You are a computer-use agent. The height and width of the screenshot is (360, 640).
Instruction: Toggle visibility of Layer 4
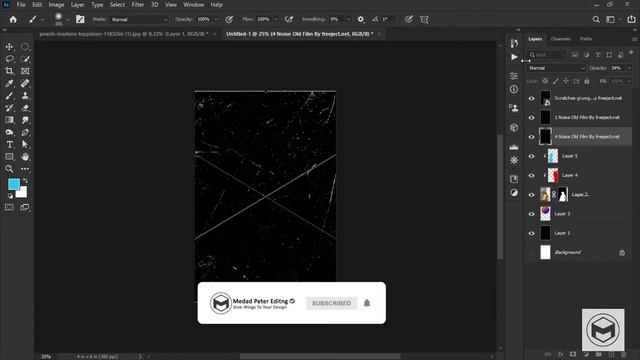(x=531, y=176)
